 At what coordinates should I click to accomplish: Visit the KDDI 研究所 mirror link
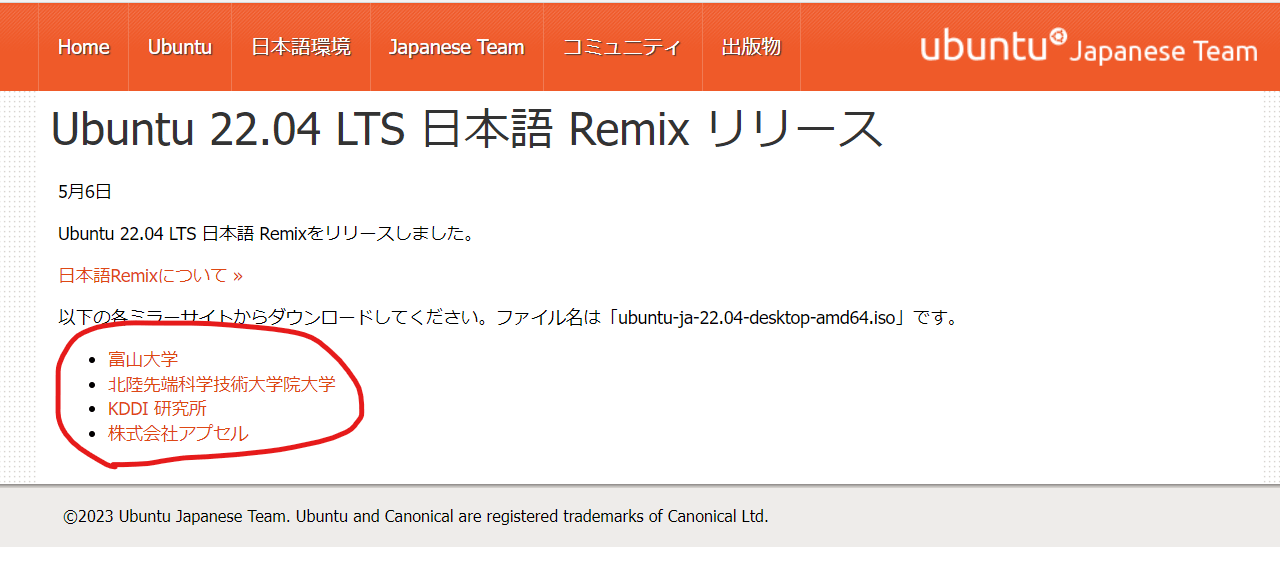[x=157, y=409]
